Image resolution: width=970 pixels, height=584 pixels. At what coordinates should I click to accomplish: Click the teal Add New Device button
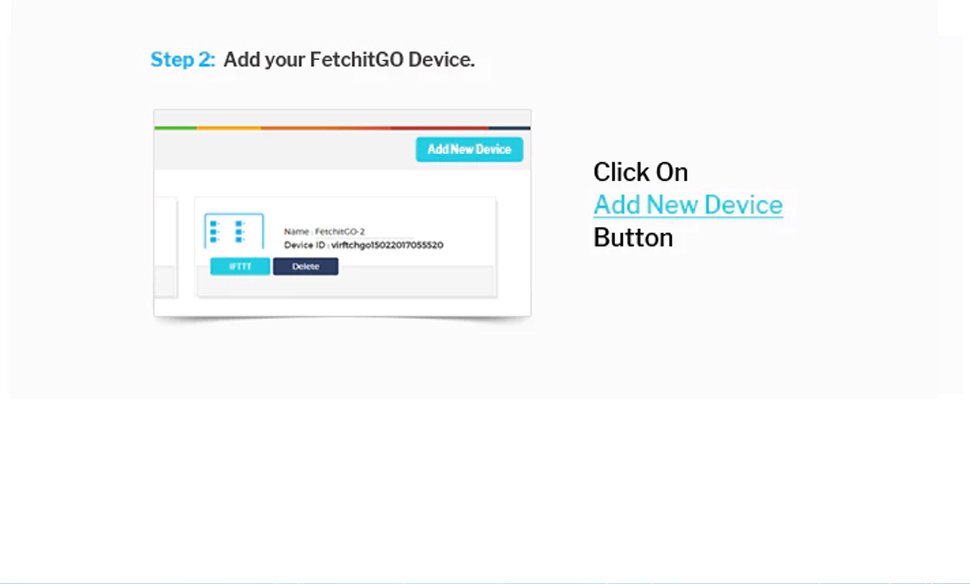pos(470,149)
